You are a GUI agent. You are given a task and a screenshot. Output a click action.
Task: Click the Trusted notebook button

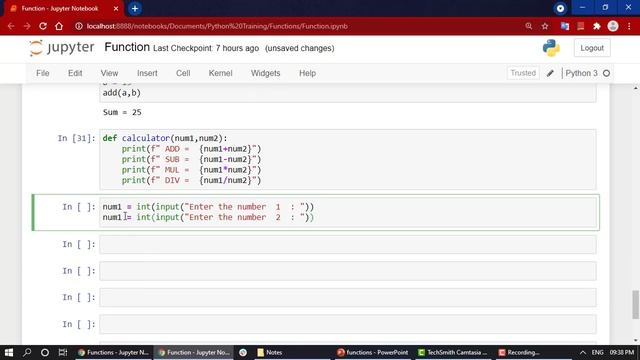point(523,73)
